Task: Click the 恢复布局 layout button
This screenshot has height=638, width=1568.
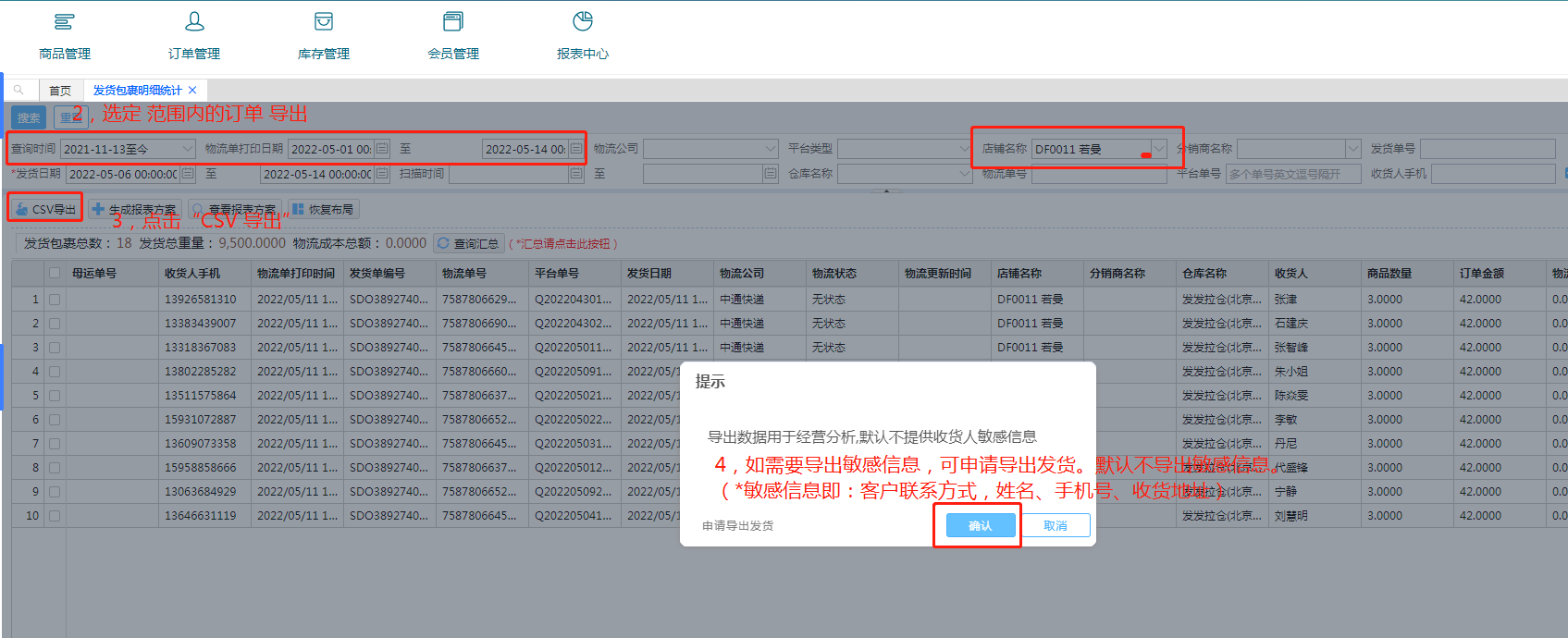Action: [x=323, y=210]
